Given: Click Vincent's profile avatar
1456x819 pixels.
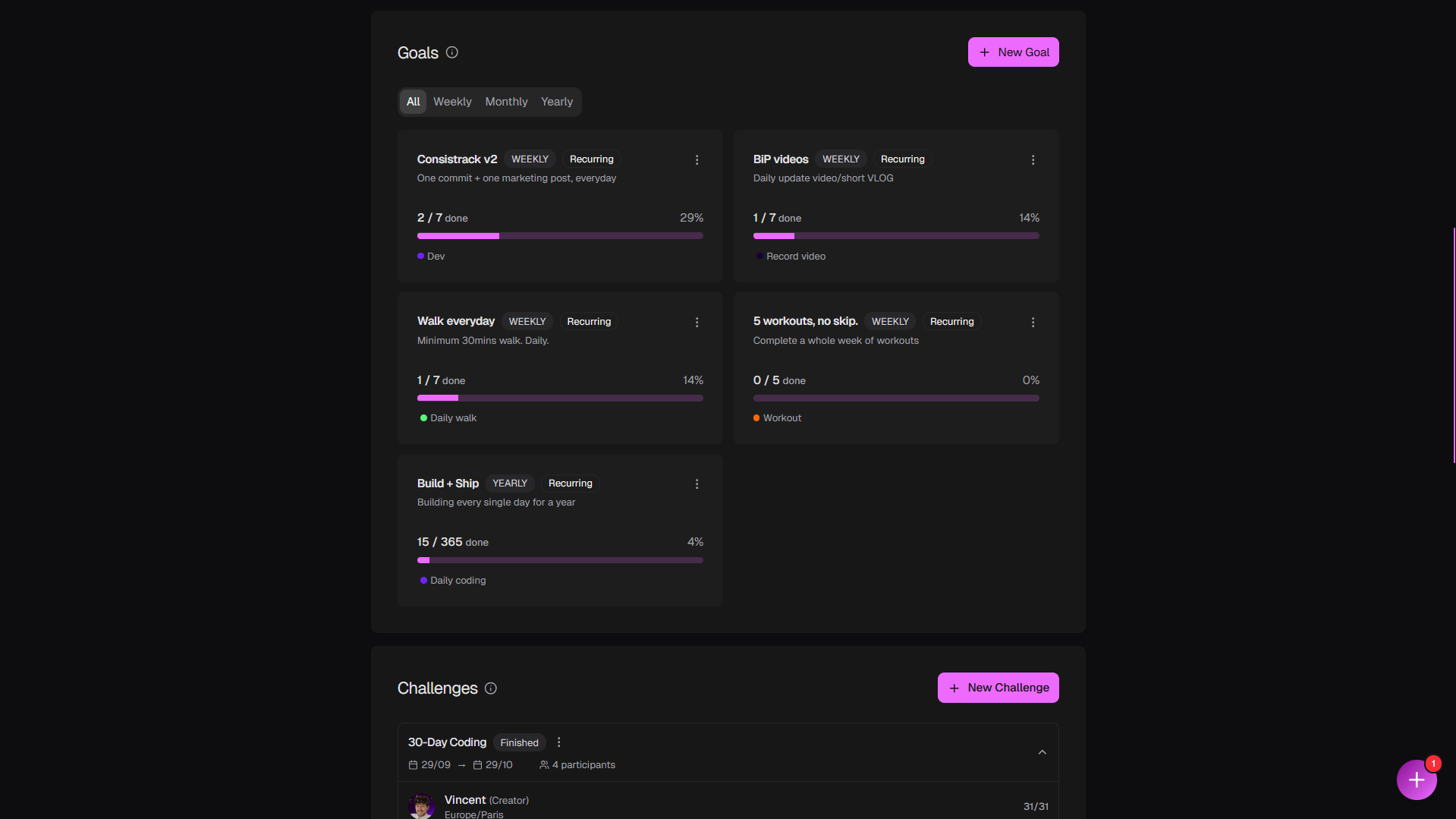Looking at the screenshot, I should (x=421, y=806).
